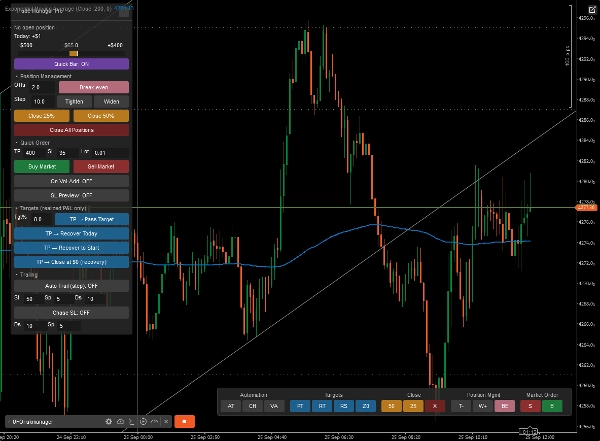600x441 pixels.
Task: Click the cloud icon in bot bar
Action: pyautogui.click(x=120, y=421)
